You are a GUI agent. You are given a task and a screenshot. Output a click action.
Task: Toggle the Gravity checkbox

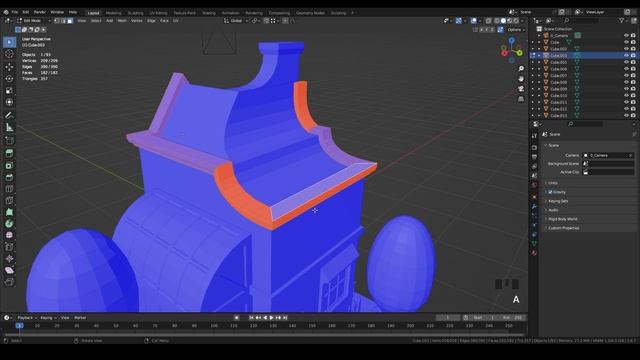(550, 192)
